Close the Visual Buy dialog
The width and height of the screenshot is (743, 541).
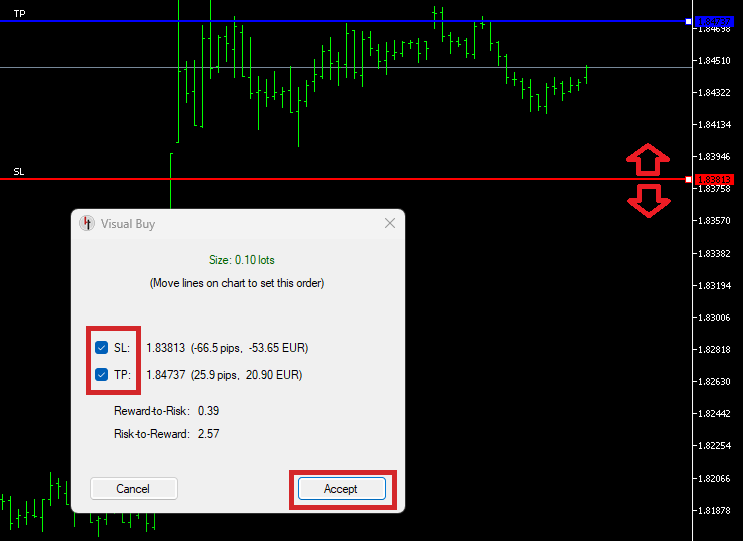(x=390, y=223)
